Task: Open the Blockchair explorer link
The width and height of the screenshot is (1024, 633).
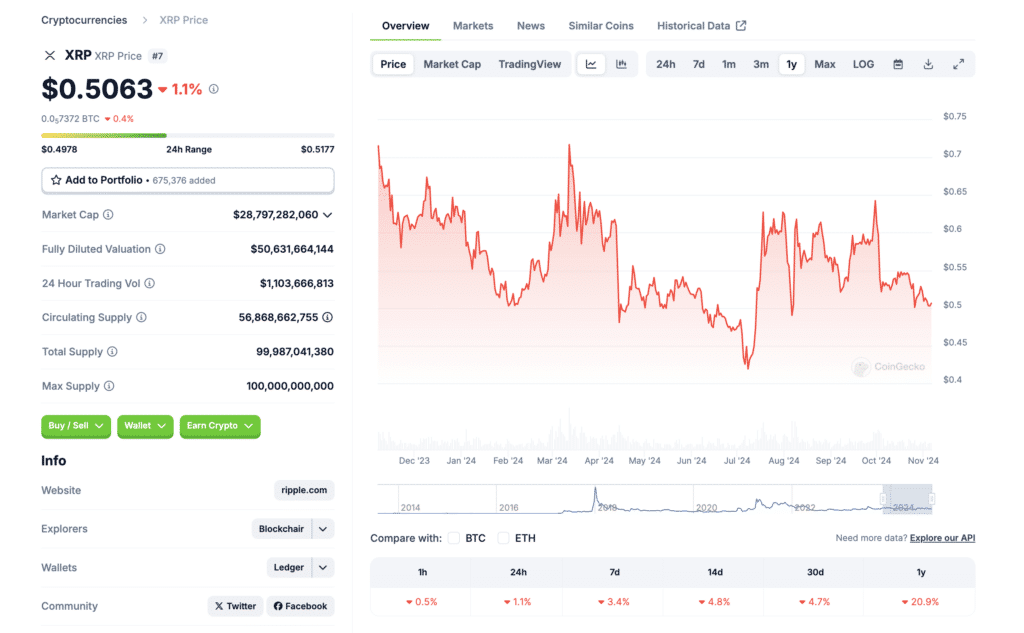Action: (281, 528)
